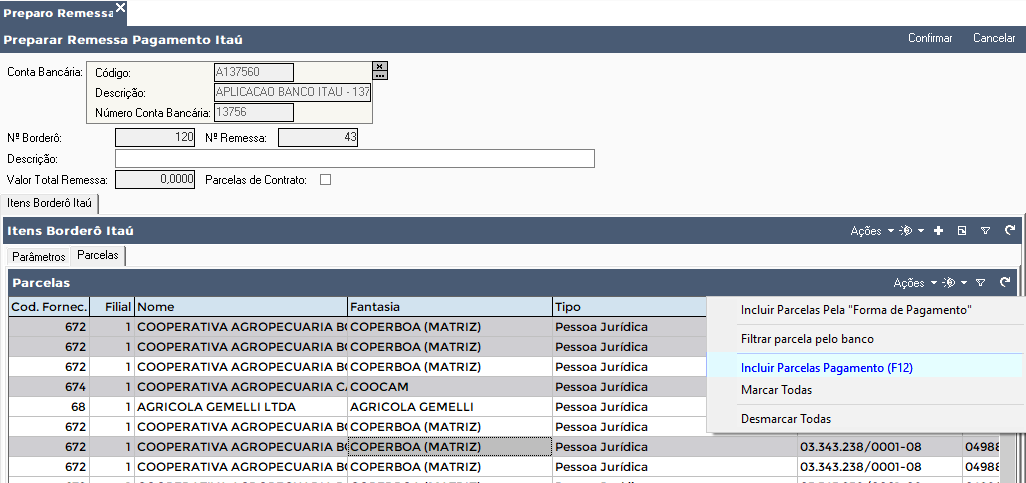The height and width of the screenshot is (483, 1026).
Task: Sort by the Fantasia column header
Action: (x=450, y=307)
